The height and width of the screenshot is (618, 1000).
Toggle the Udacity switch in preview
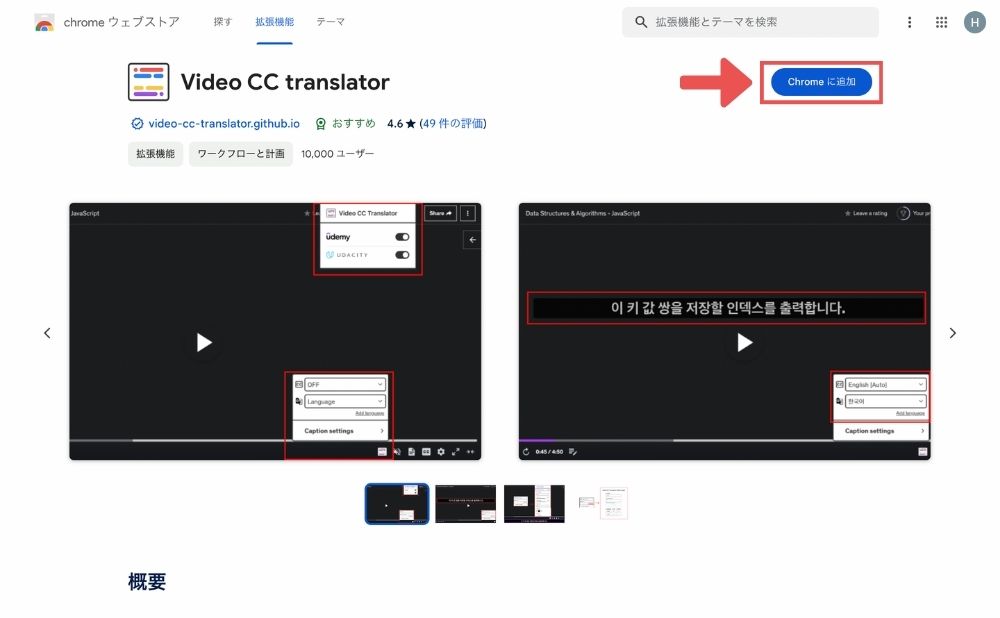tap(402, 254)
